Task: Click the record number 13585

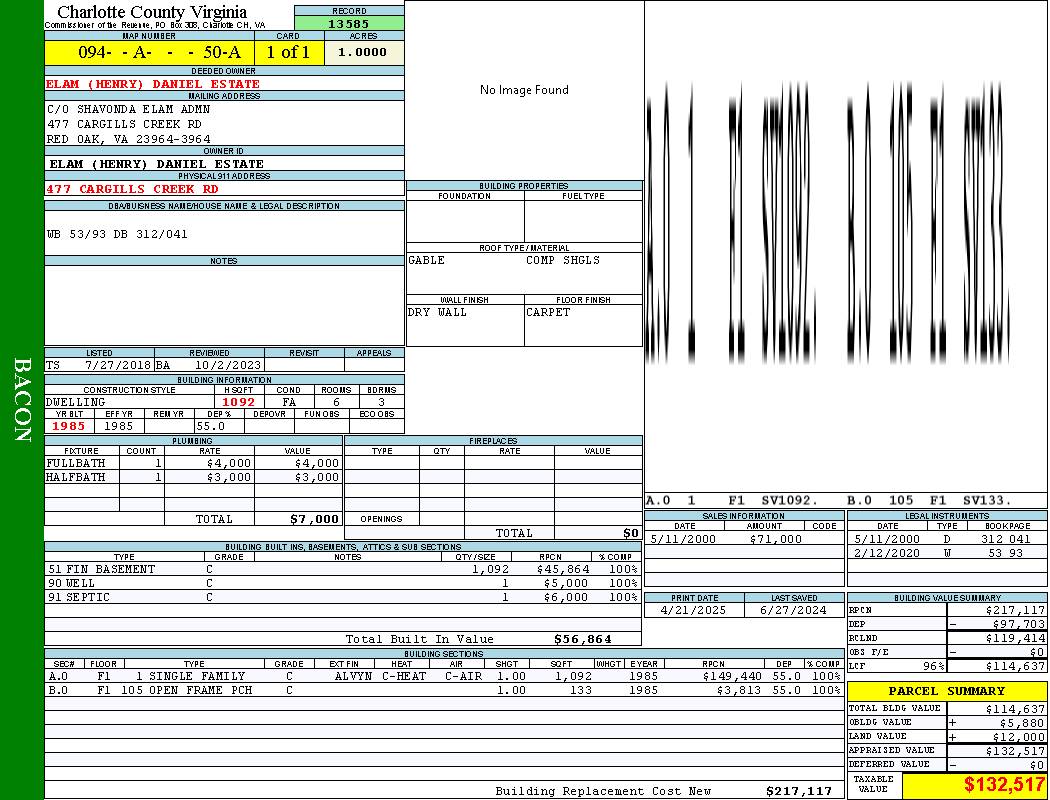Action: point(348,23)
